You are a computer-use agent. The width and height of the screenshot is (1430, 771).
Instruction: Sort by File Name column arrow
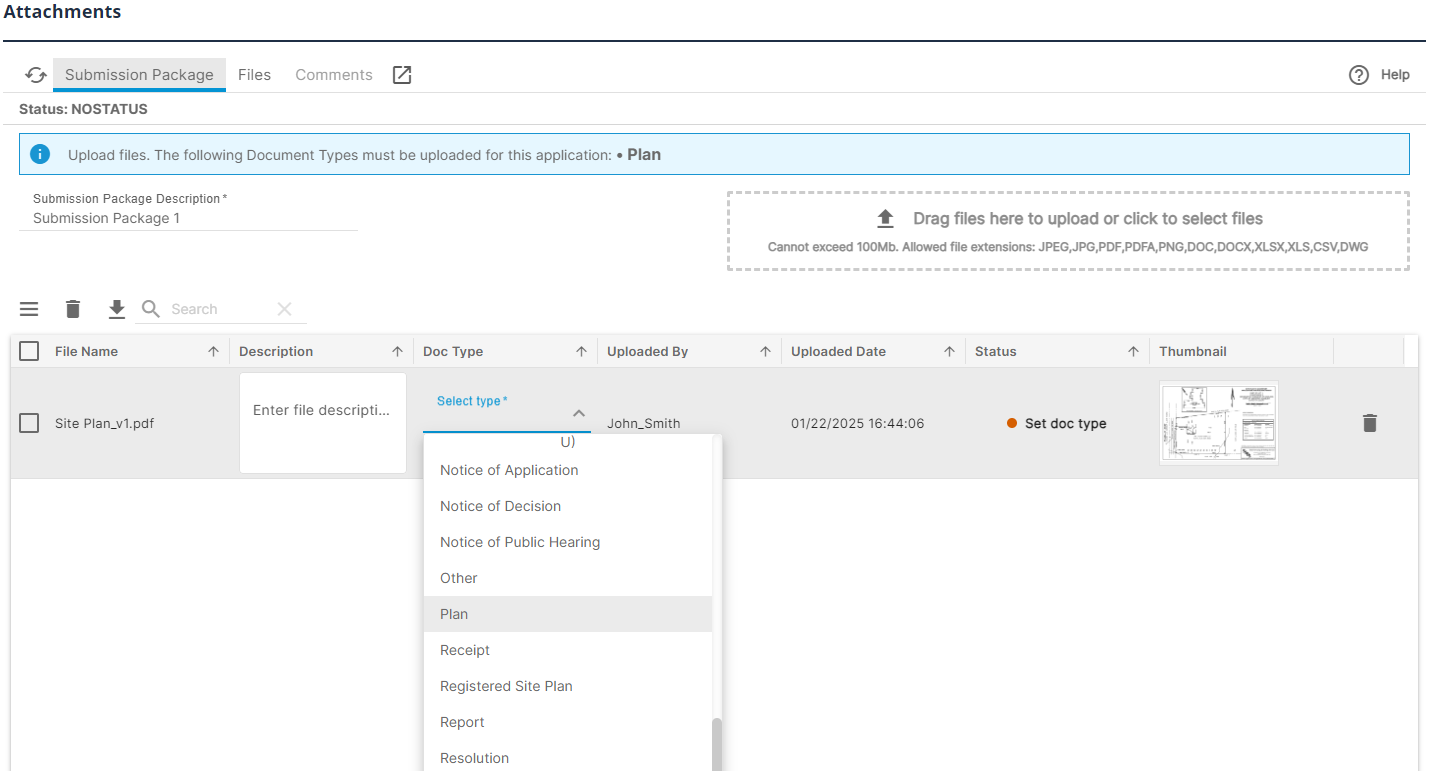[213, 351]
